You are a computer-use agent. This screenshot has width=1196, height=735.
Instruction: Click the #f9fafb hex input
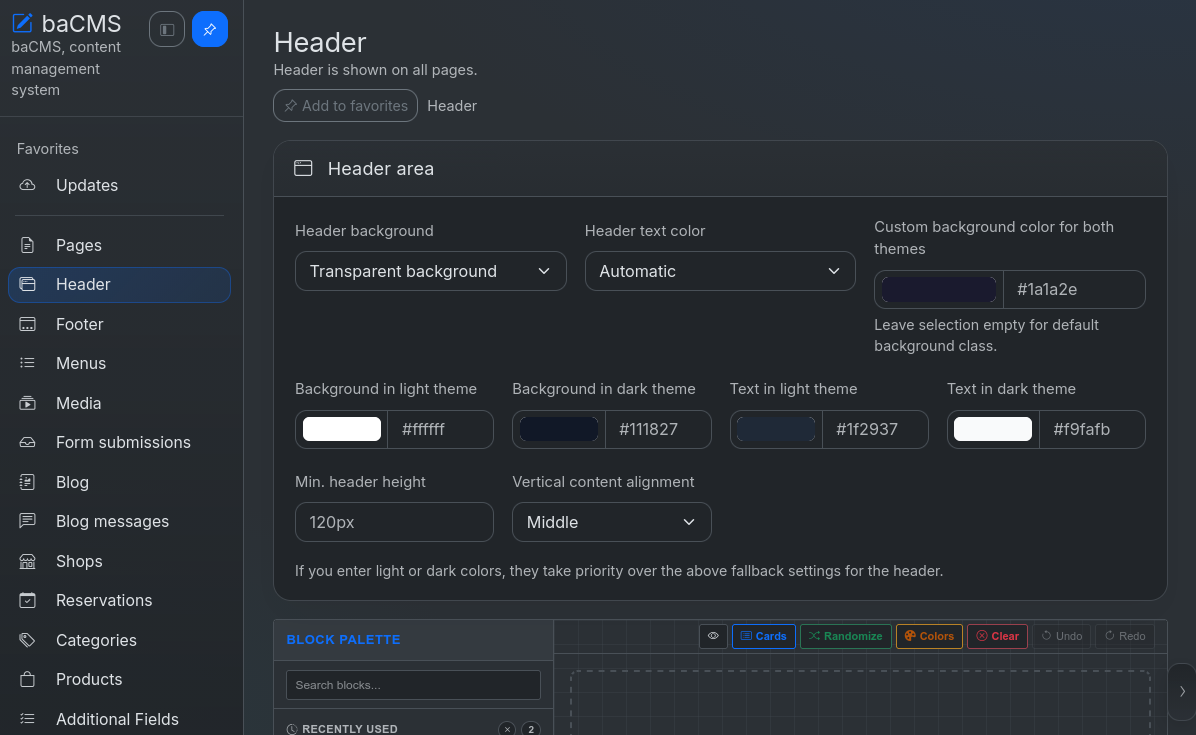click(x=1092, y=429)
